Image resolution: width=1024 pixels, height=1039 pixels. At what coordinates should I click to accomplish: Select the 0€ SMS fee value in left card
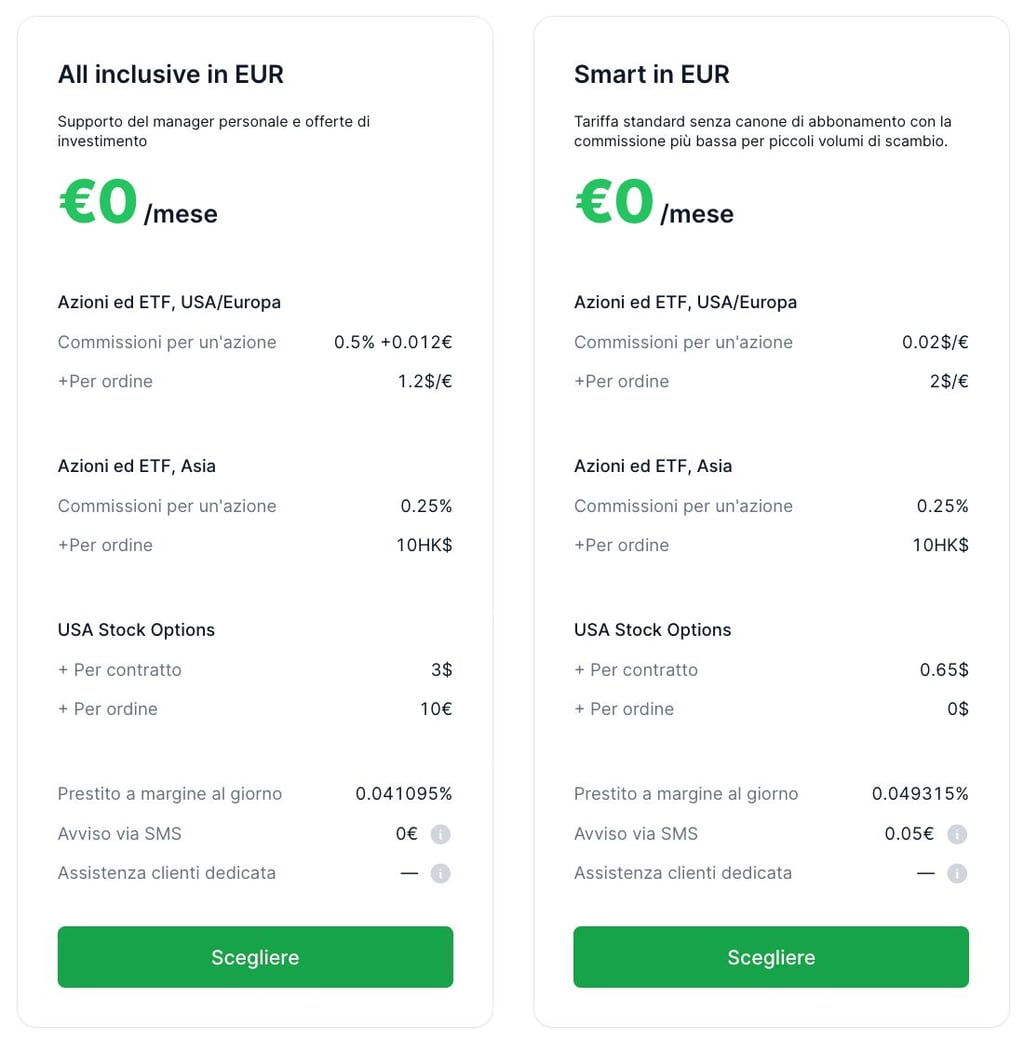(x=406, y=834)
